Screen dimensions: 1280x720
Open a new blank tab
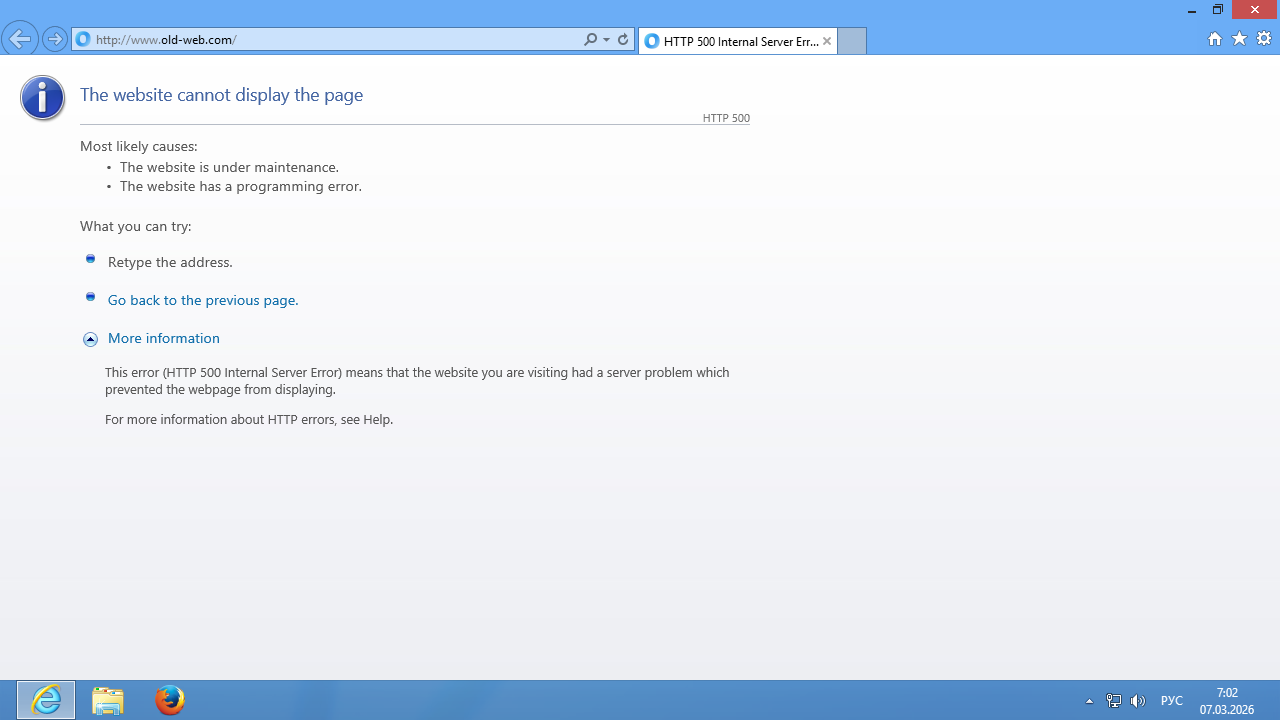(851, 41)
